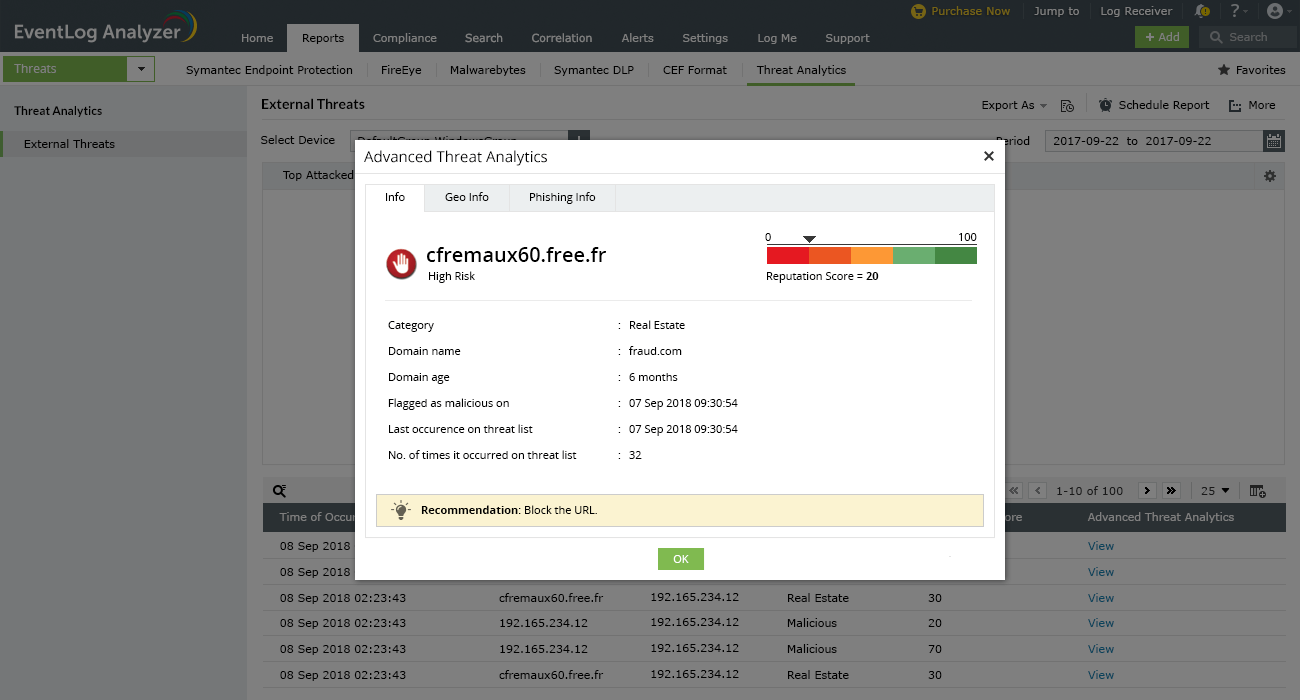
Task: Click the add column icon near pagination
Action: click(x=1258, y=490)
